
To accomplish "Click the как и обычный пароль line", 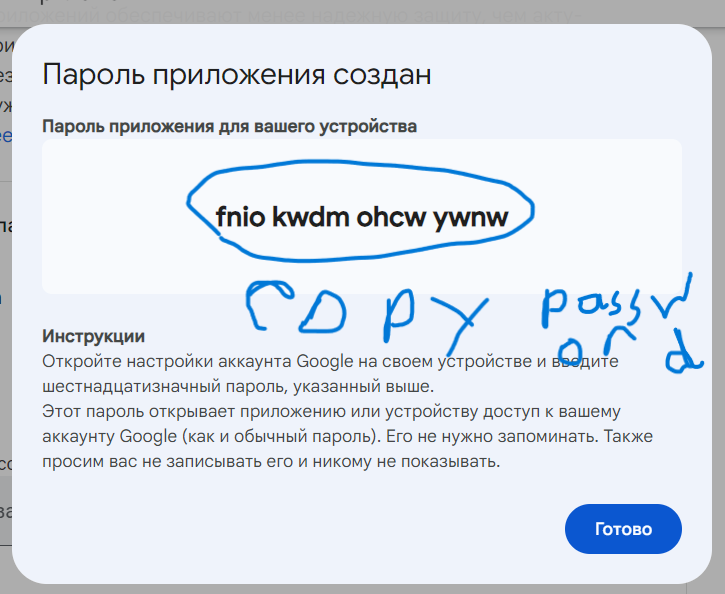I will point(347,436).
